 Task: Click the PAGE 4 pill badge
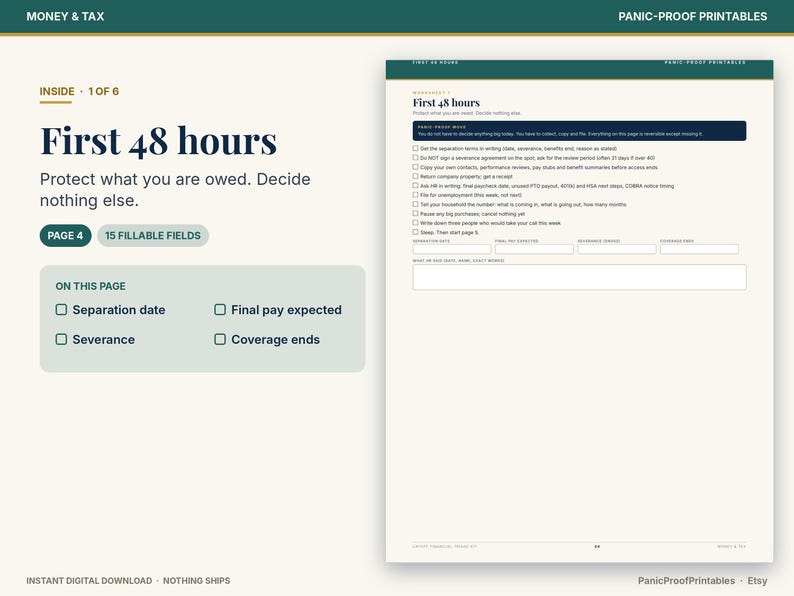click(x=65, y=235)
